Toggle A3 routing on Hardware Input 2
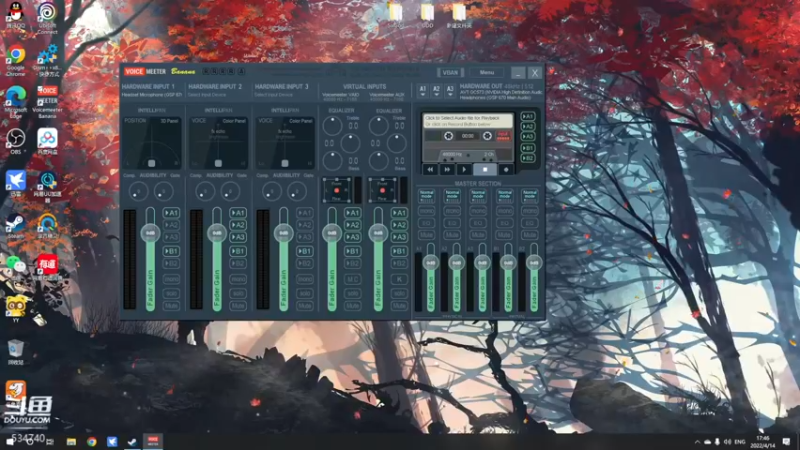The width and height of the screenshot is (800, 450). pyautogui.click(x=238, y=237)
